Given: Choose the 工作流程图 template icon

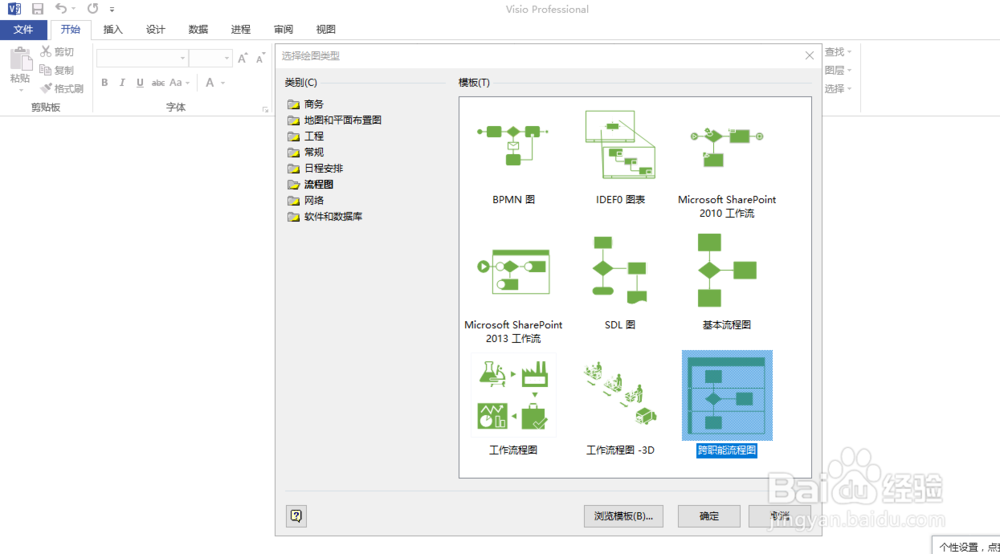Looking at the screenshot, I should click(513, 395).
